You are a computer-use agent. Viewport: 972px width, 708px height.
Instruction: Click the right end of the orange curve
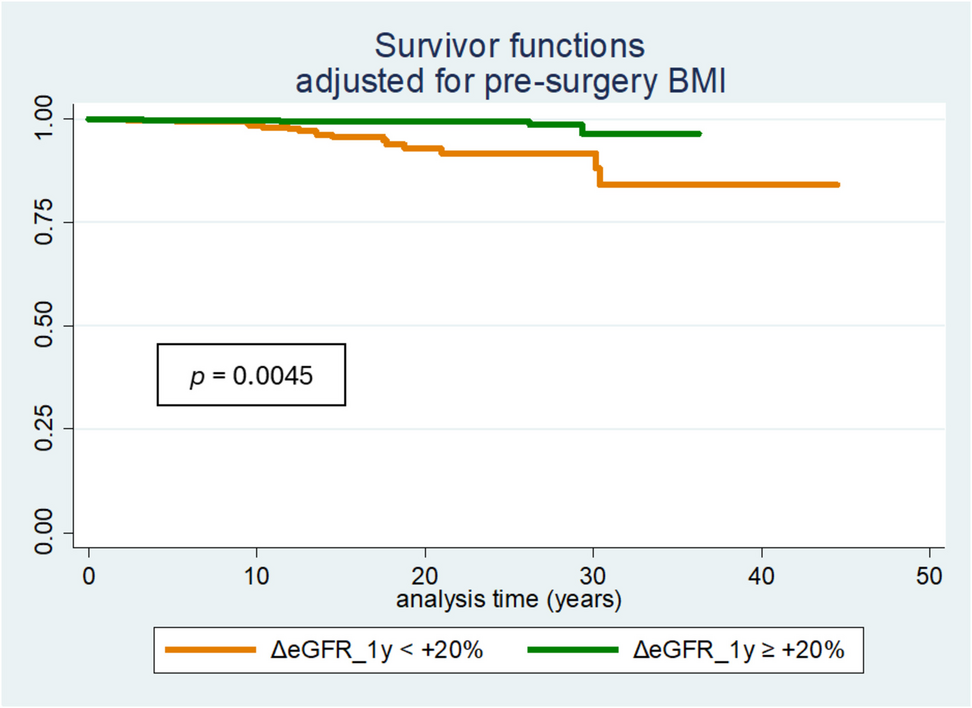coord(837,185)
